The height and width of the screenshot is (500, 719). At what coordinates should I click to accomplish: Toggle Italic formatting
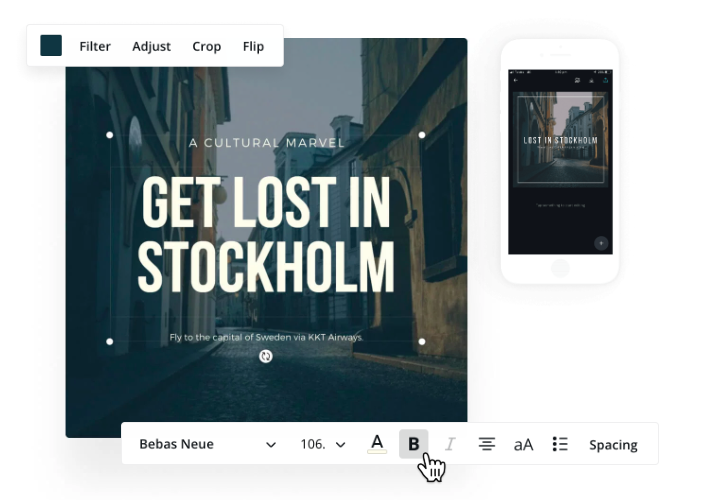pyautogui.click(x=450, y=444)
